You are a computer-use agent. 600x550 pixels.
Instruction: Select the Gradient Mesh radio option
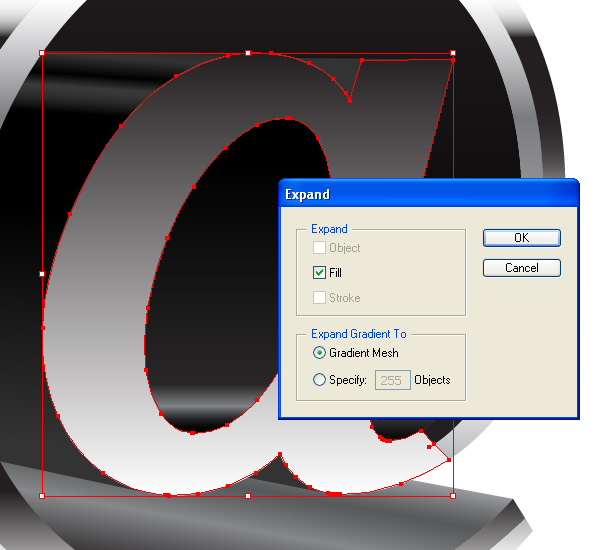coord(319,353)
